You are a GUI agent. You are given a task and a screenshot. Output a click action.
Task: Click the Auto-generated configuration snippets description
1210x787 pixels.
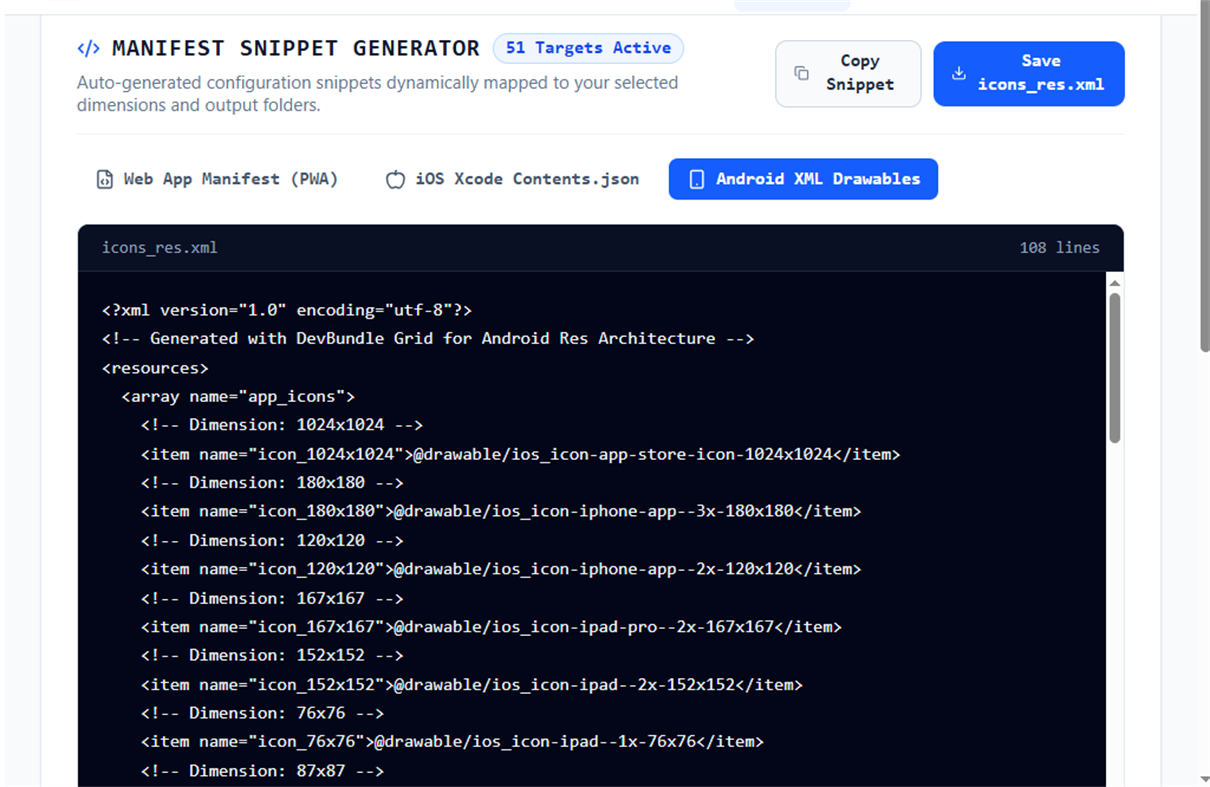(x=378, y=94)
